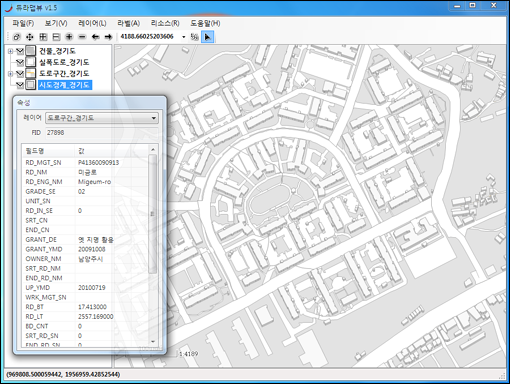
Task: Select the 실폭도로_경기도 layer name
Action: tap(64, 62)
